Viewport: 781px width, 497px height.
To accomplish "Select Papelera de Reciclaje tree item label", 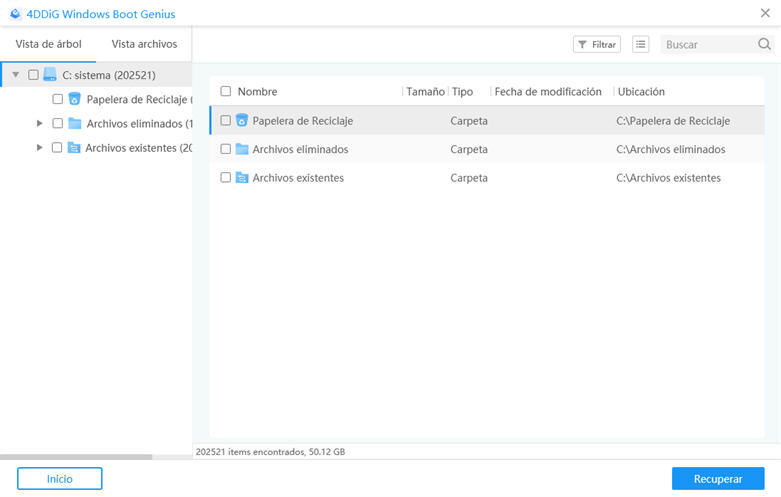I will [139, 99].
